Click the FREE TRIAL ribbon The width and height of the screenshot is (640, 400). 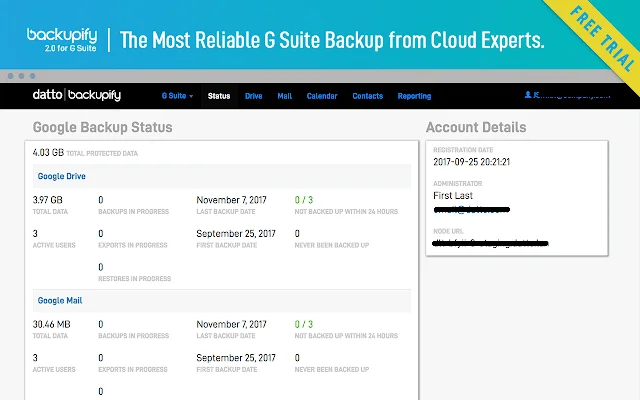[603, 39]
